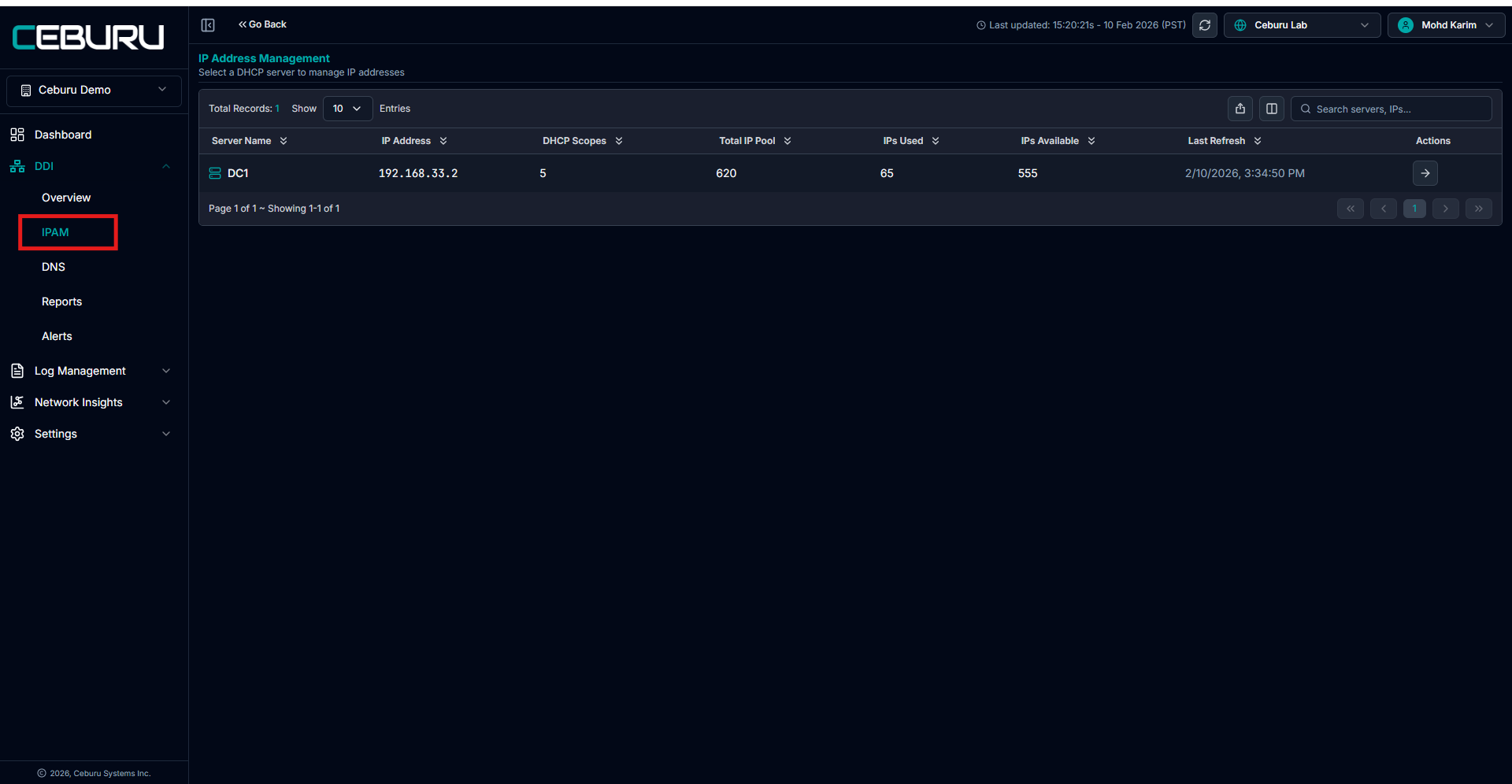Open the Overview page under DDI
Viewport: 1512px width, 784px height.
66,198
